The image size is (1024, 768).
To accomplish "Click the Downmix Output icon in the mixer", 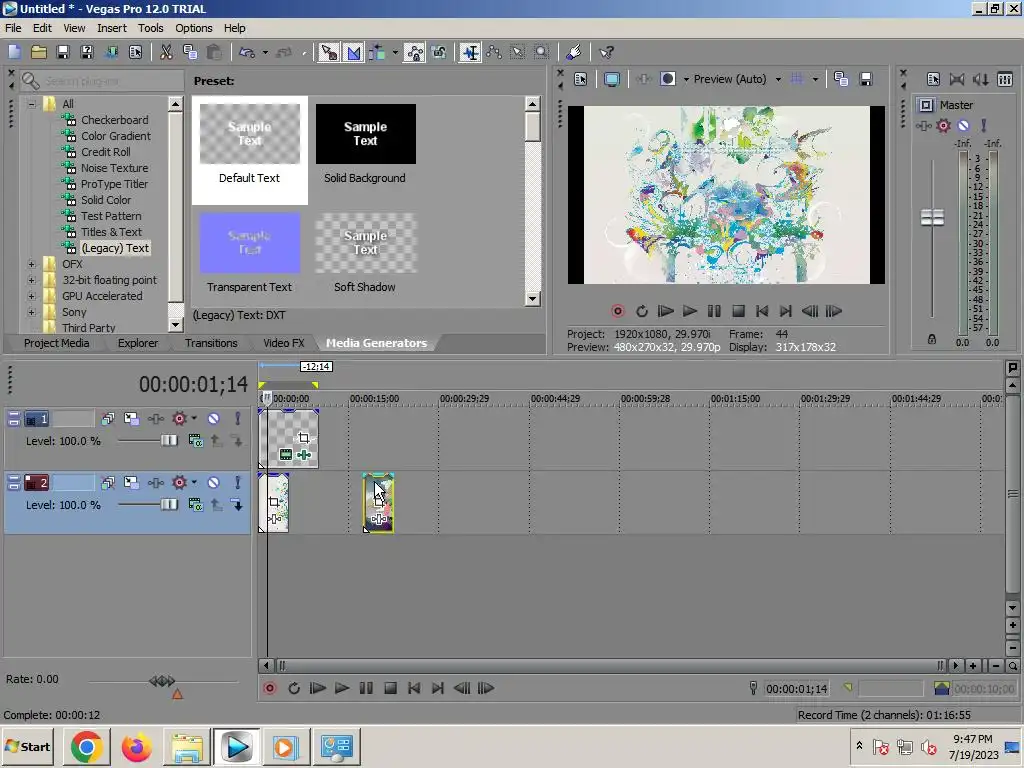I will (x=957, y=79).
